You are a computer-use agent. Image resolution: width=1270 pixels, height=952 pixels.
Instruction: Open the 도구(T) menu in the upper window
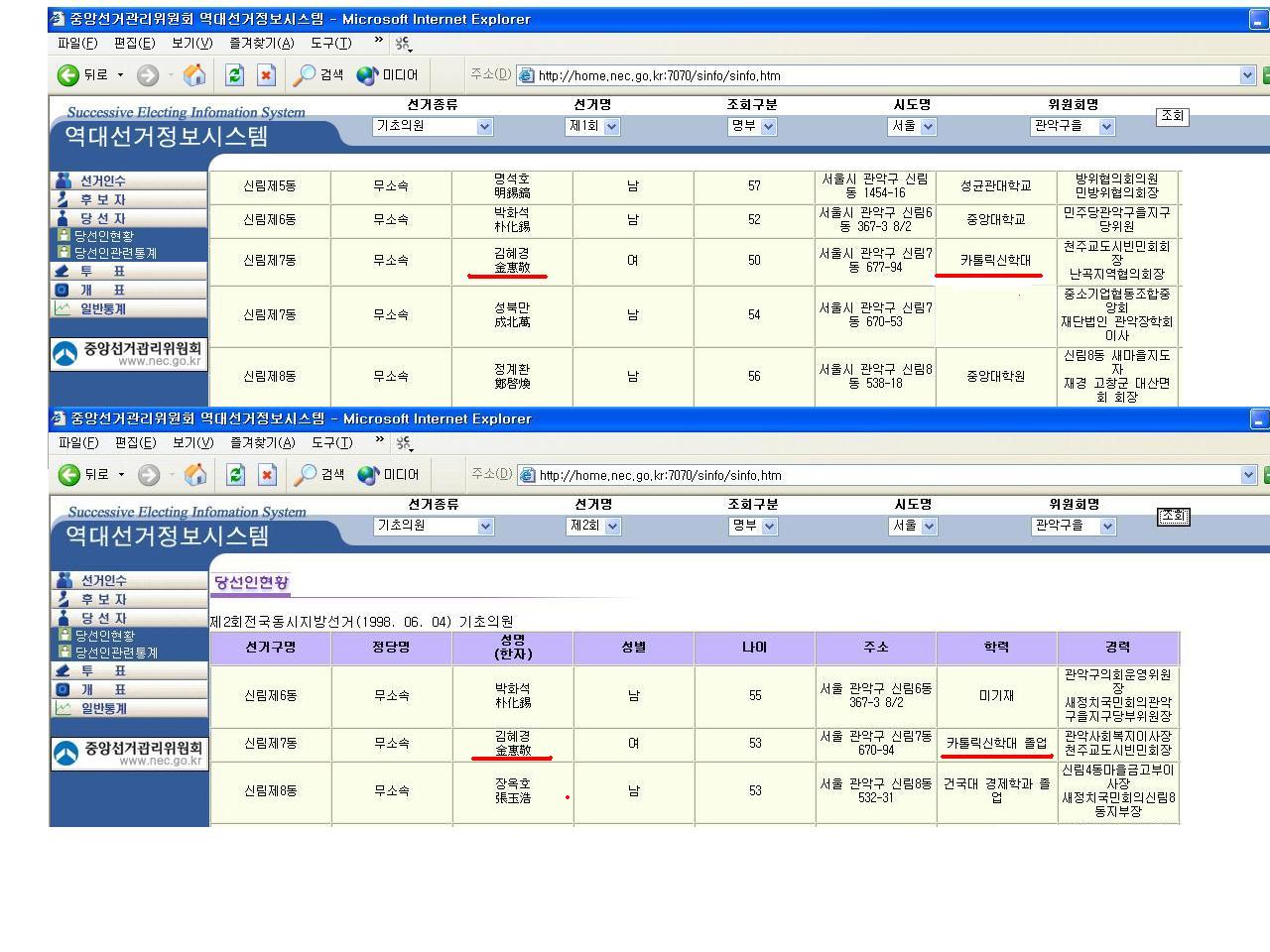330,43
